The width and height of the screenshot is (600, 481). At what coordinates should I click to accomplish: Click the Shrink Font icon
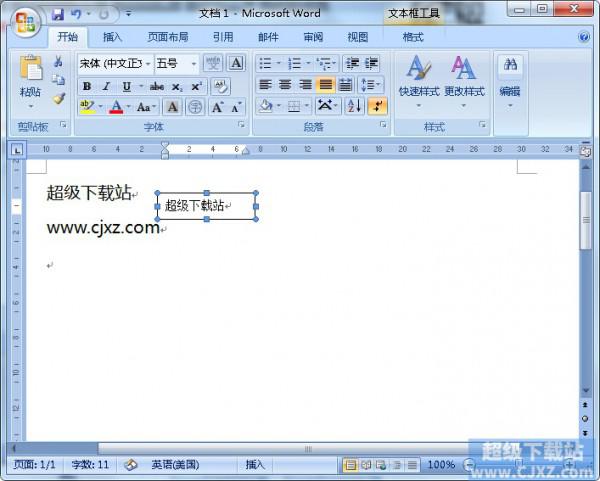pyautogui.click(x=236, y=107)
